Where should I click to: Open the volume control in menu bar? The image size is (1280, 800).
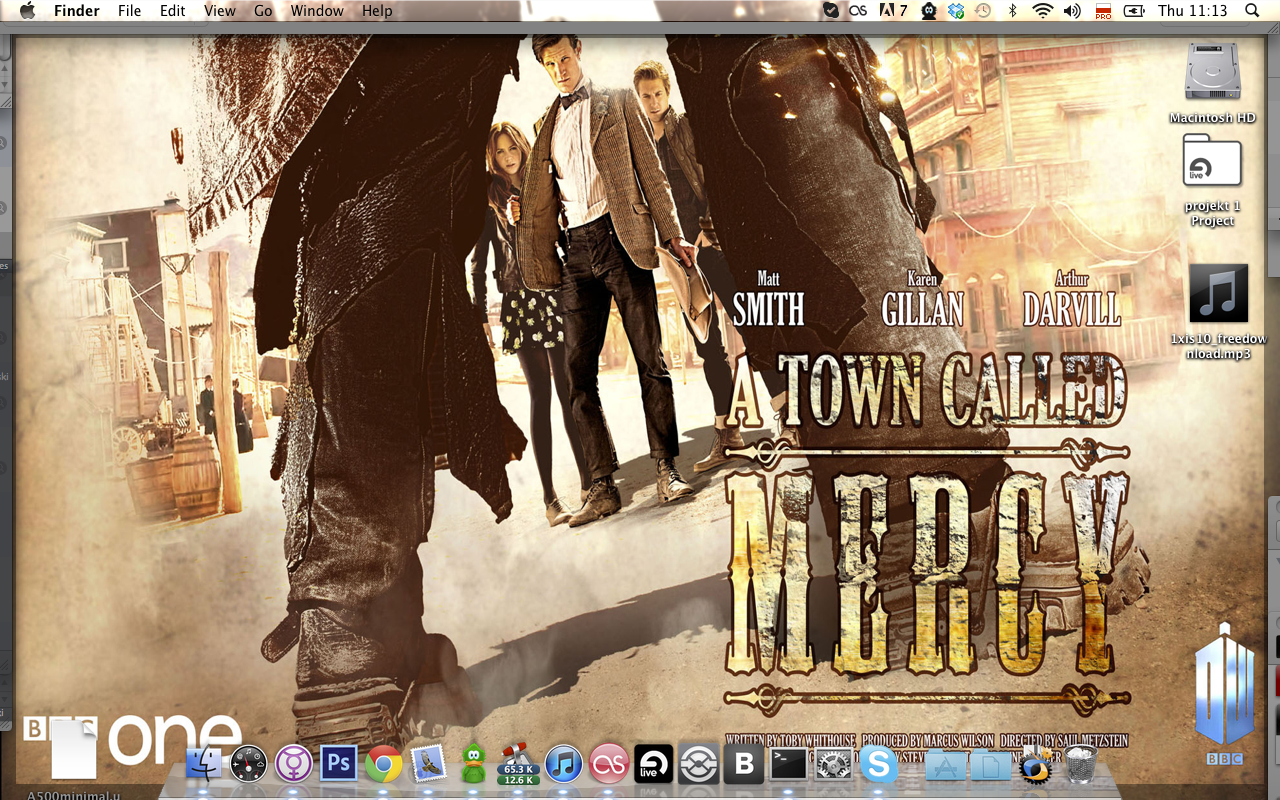pyautogui.click(x=1072, y=11)
